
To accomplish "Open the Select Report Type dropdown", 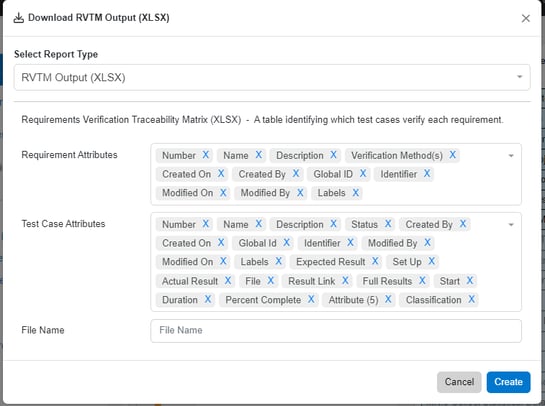I will pos(272,77).
